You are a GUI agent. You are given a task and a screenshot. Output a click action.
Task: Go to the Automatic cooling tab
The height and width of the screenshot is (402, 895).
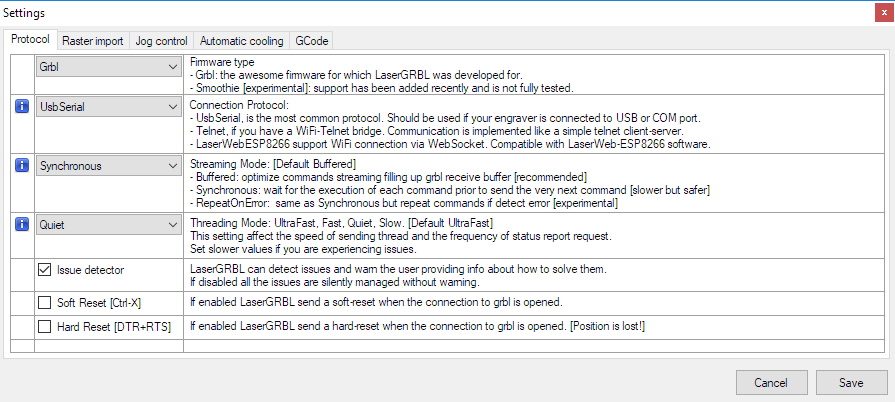241,41
